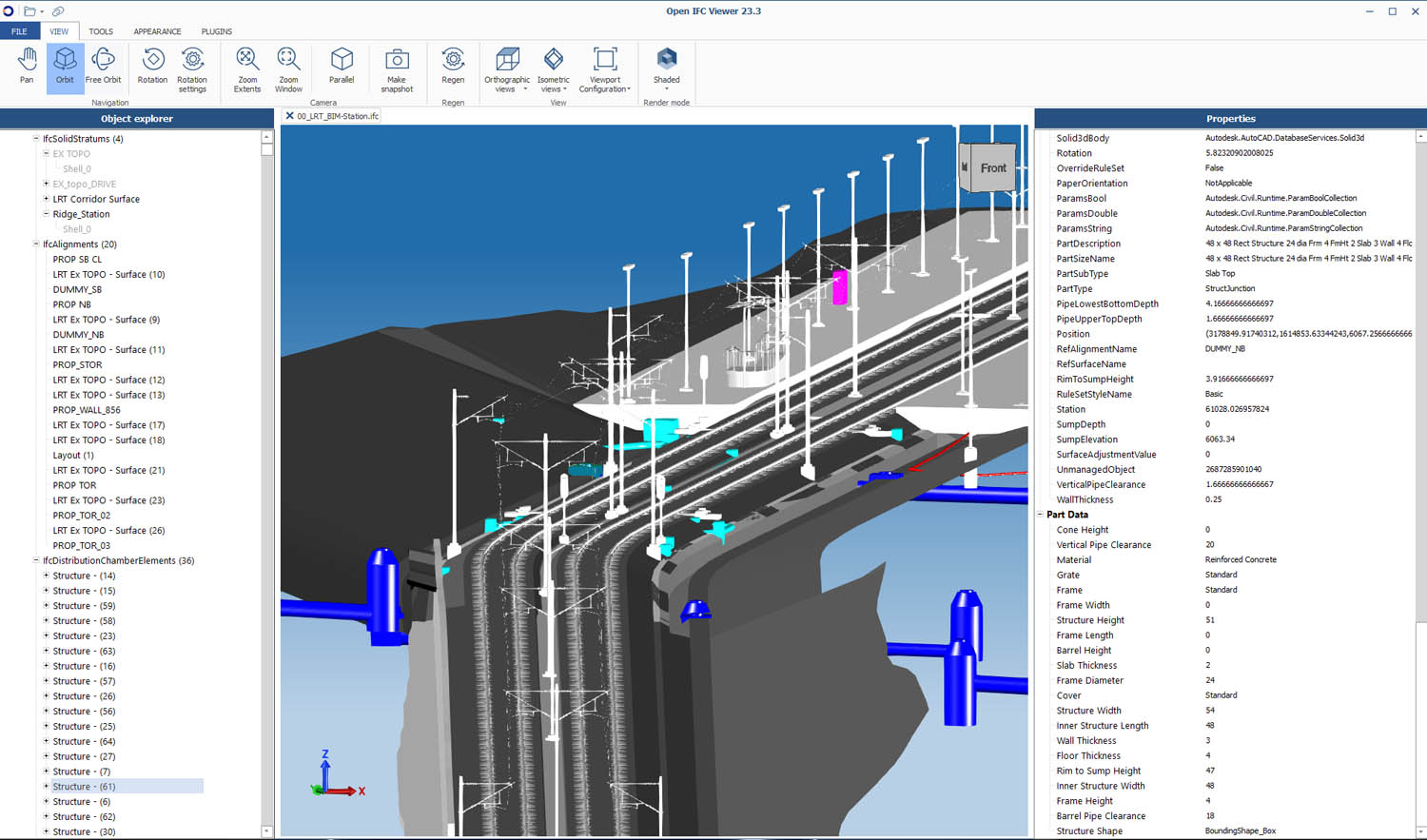Click Object explorer scroll down arrow
Viewport: 1427px width, 840px height.
[266, 832]
